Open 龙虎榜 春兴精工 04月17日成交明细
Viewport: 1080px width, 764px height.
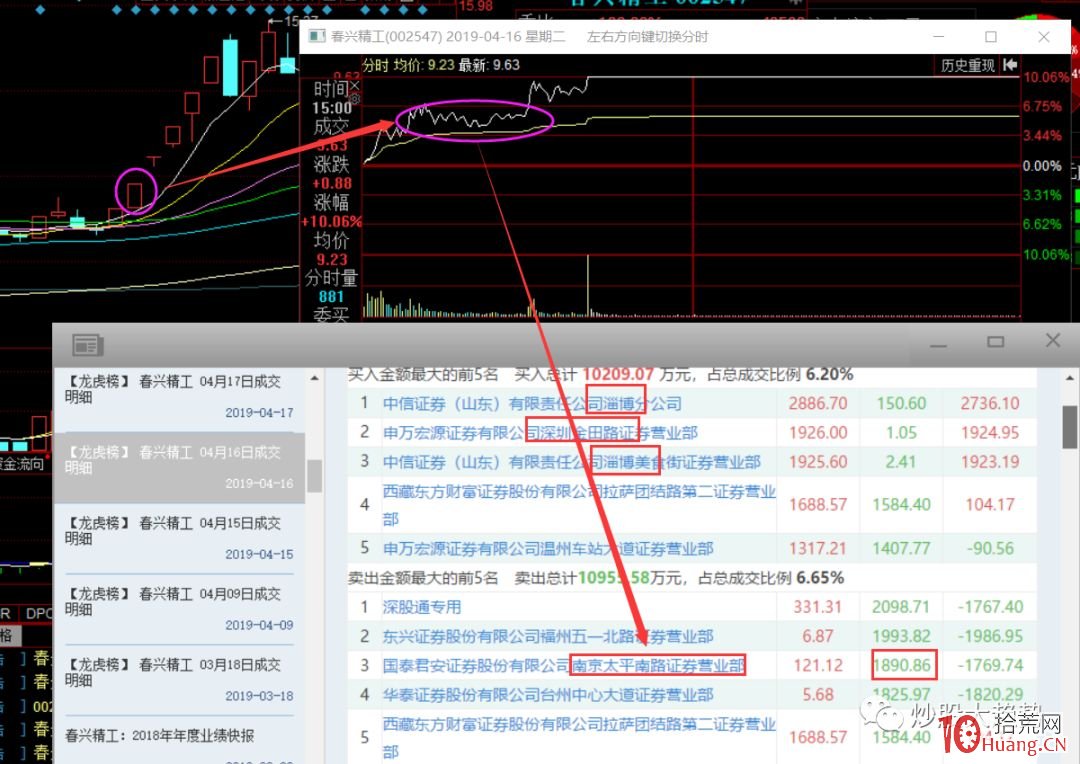coord(179,397)
